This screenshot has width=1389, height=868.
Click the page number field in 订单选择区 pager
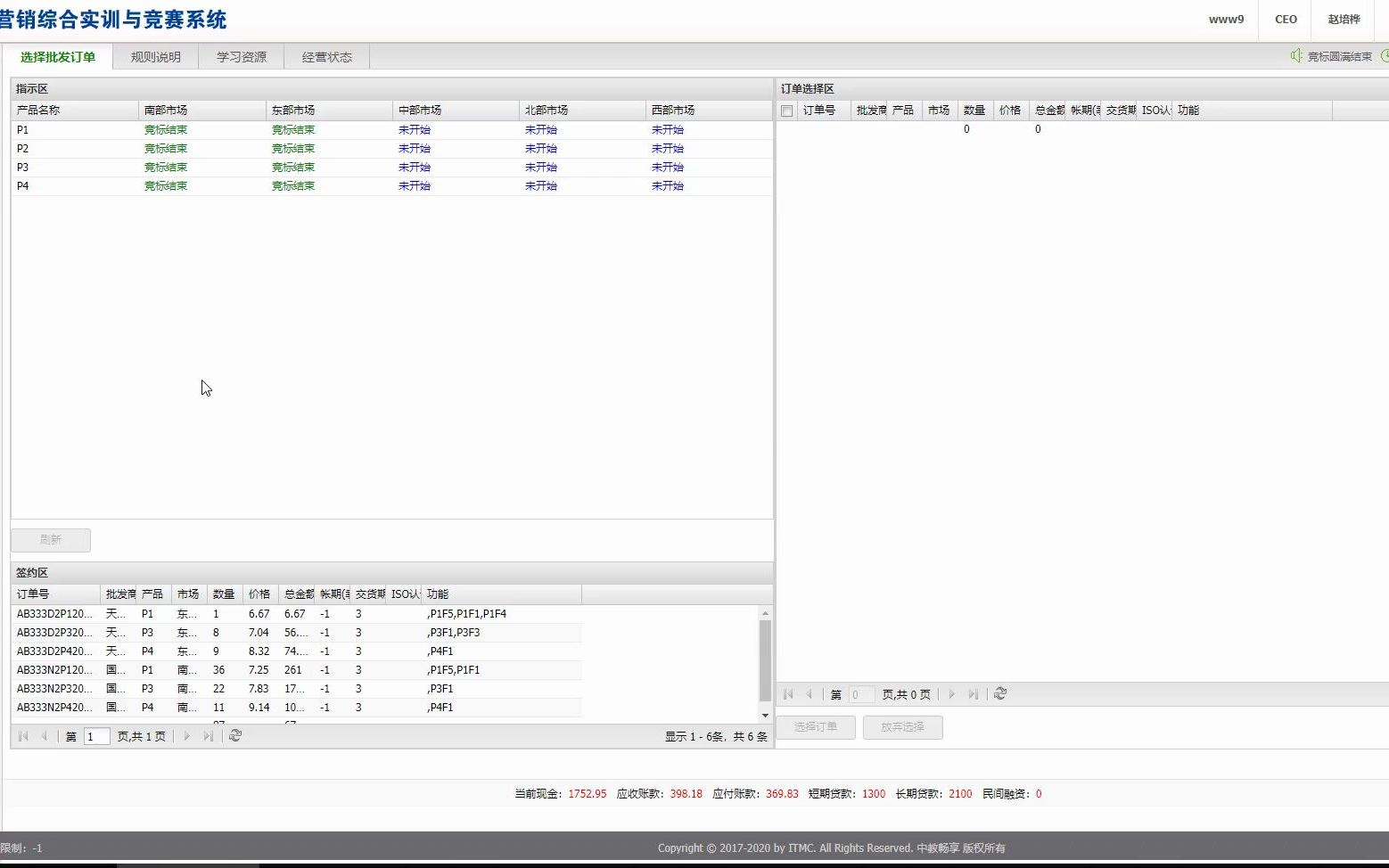click(x=861, y=694)
